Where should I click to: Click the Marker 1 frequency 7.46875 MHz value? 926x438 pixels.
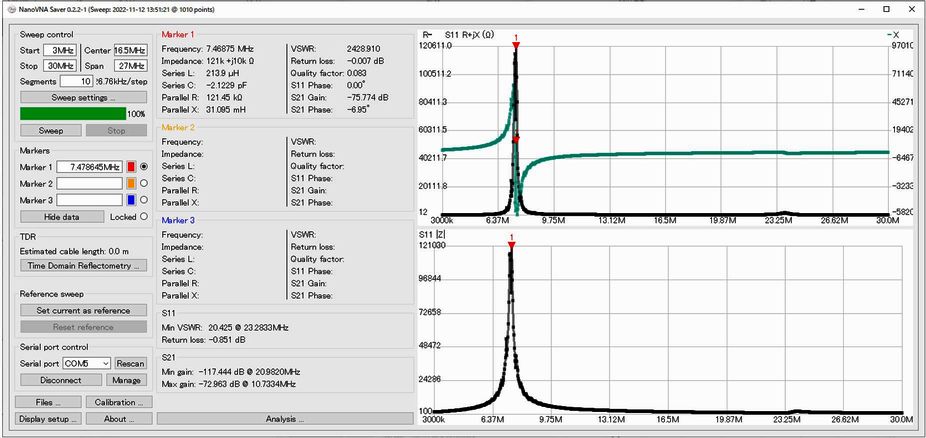pyautogui.click(x=230, y=48)
